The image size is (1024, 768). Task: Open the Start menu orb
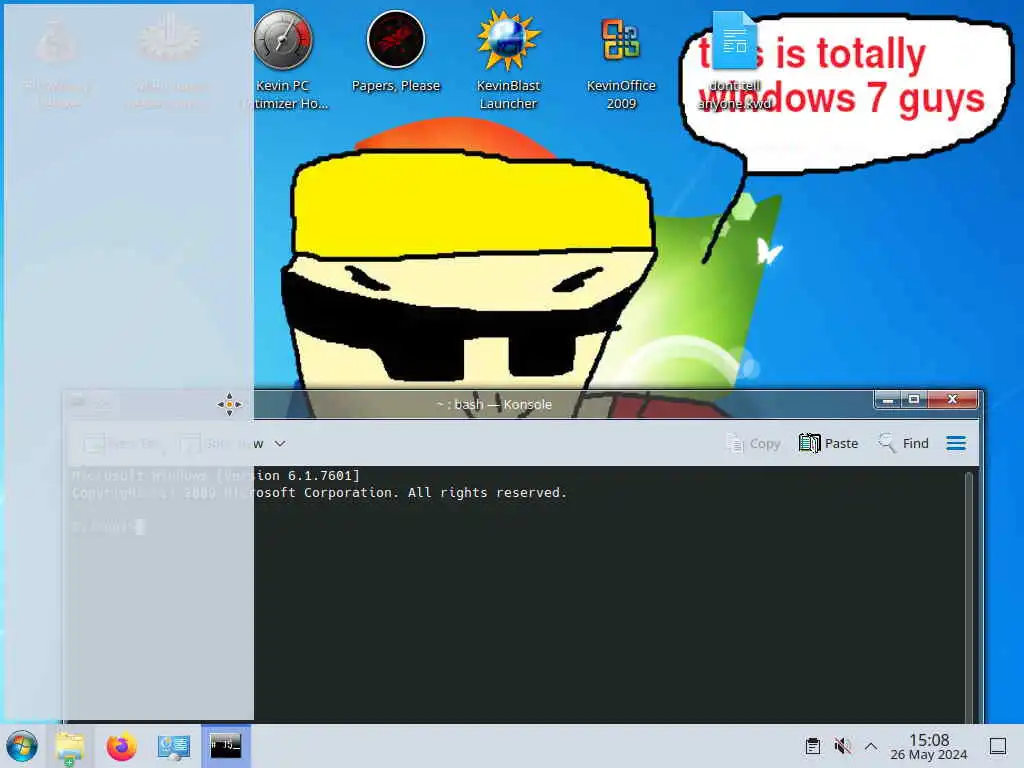pos(22,746)
